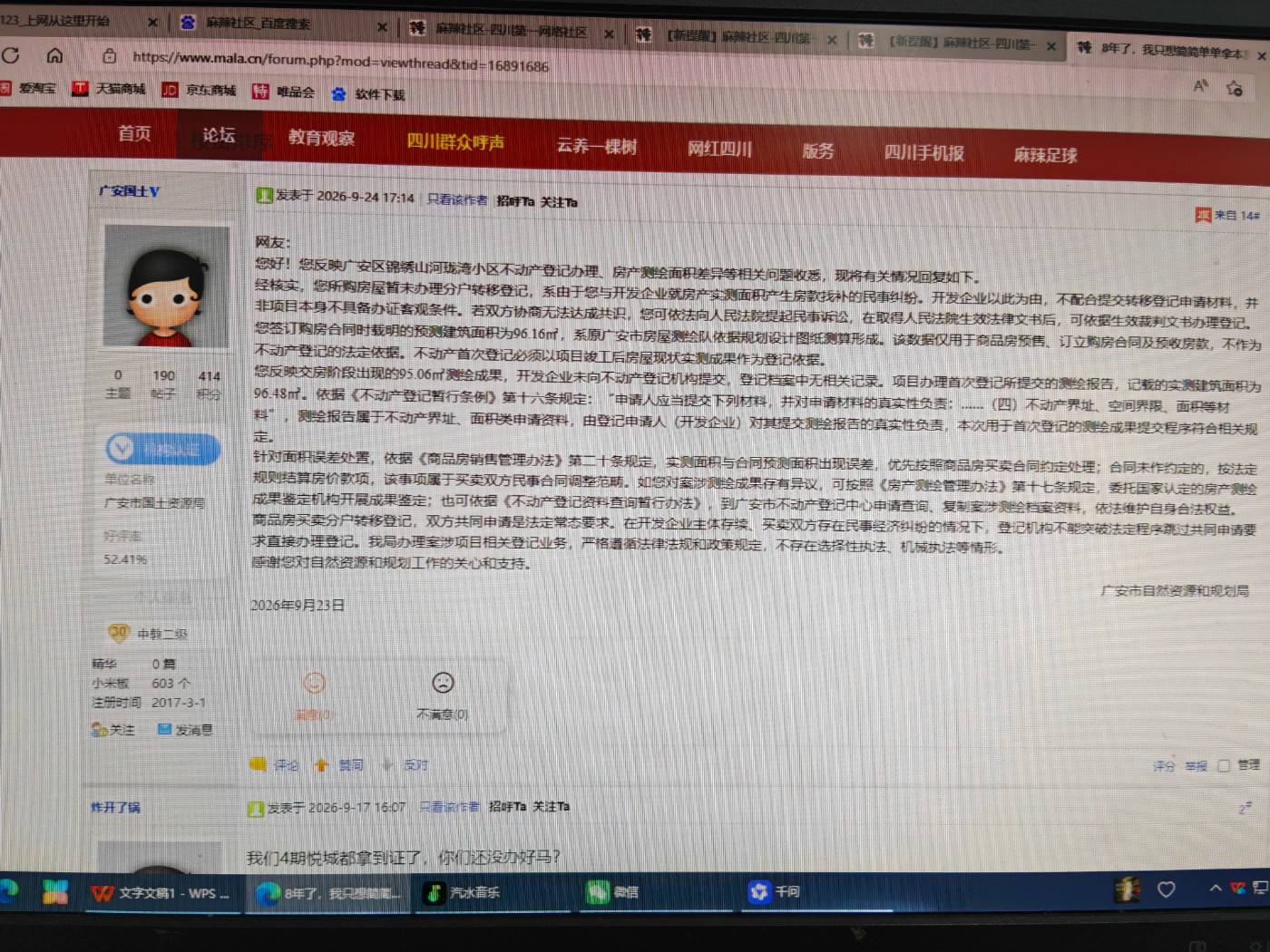1270x952 pixels.
Task: Click the 不满意 sad face icon
Action: point(443,683)
